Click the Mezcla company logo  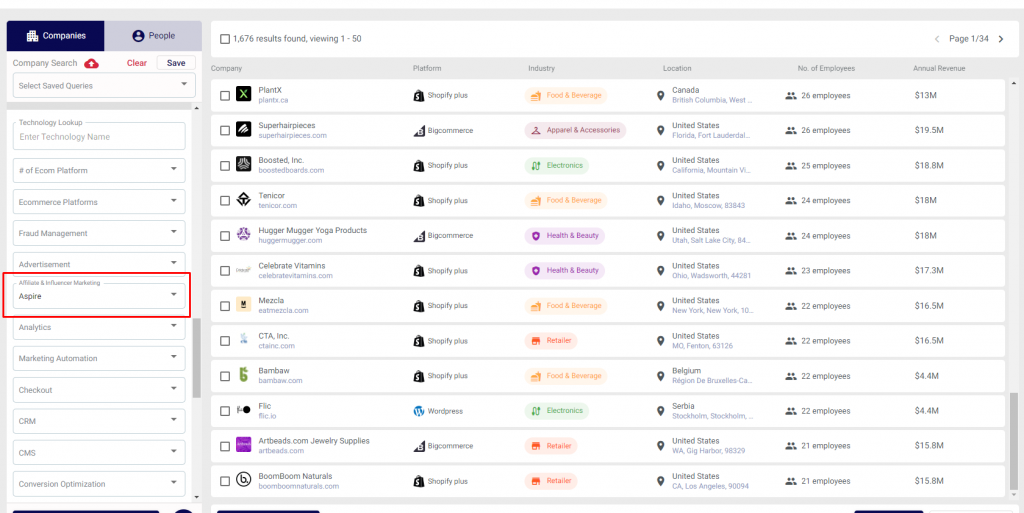(244, 305)
